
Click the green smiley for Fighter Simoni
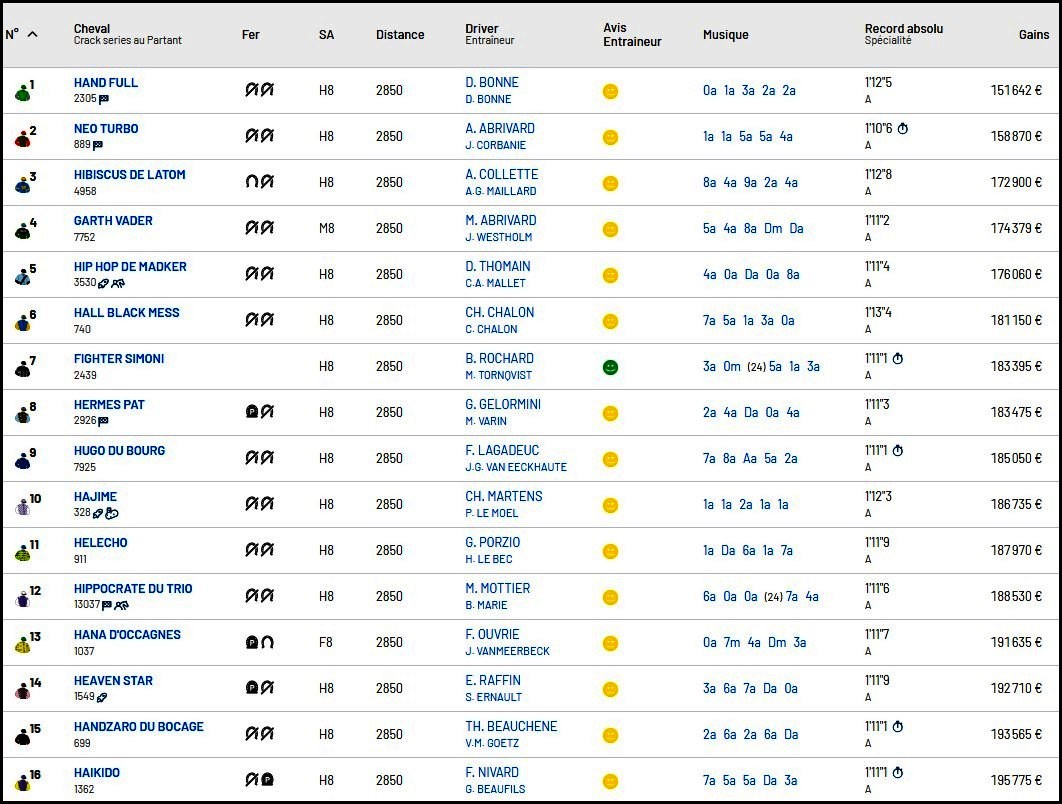click(x=610, y=367)
